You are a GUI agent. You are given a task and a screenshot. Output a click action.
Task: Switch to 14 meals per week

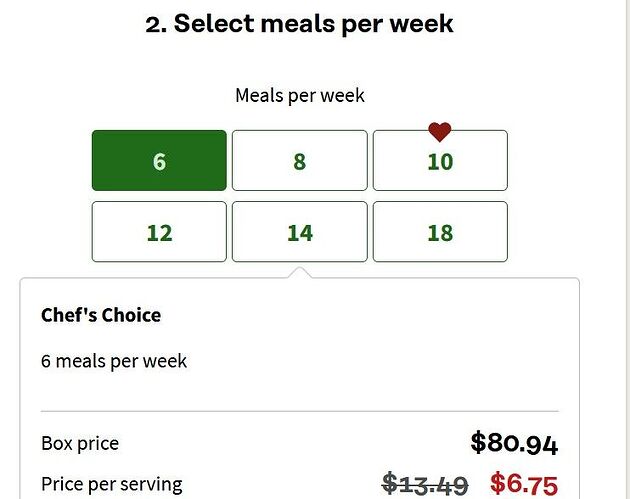click(299, 232)
